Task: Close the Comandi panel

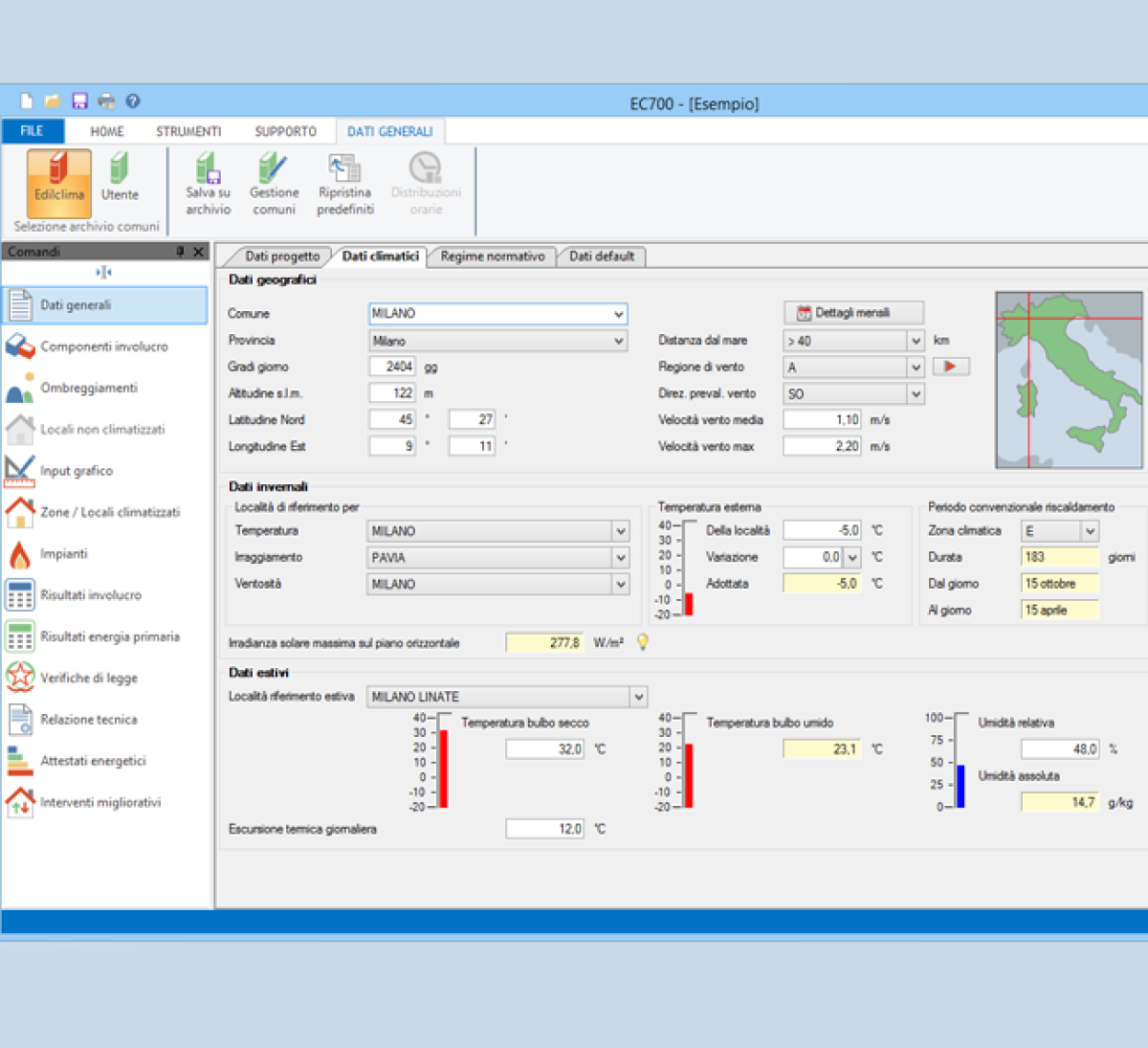Action: (198, 251)
